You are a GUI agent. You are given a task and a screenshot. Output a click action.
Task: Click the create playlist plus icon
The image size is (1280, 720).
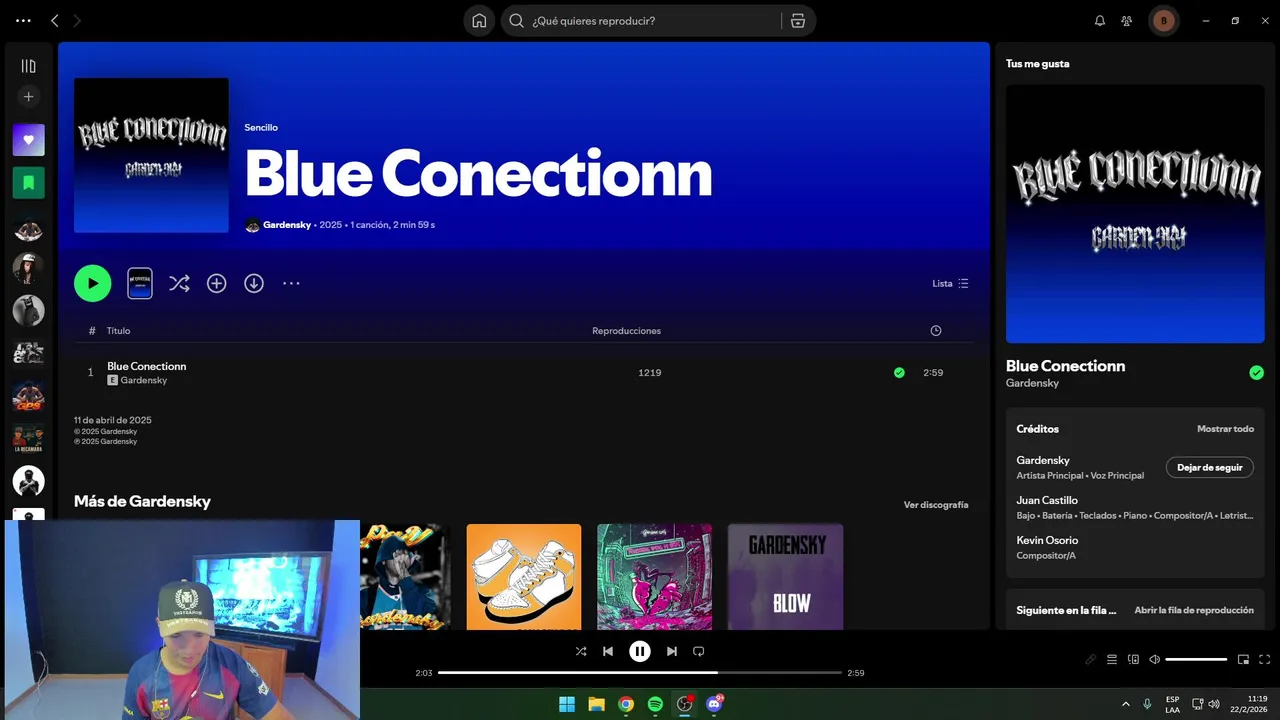28,97
